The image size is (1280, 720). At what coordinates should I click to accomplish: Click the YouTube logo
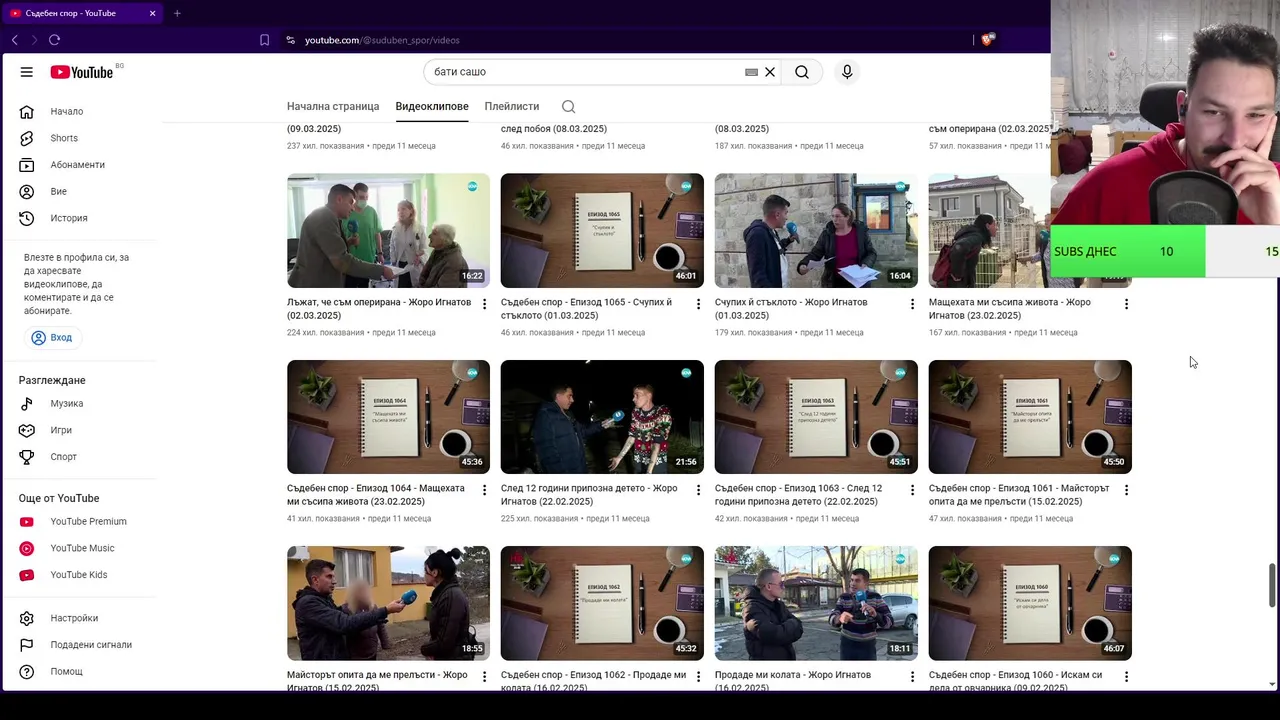(x=82, y=72)
